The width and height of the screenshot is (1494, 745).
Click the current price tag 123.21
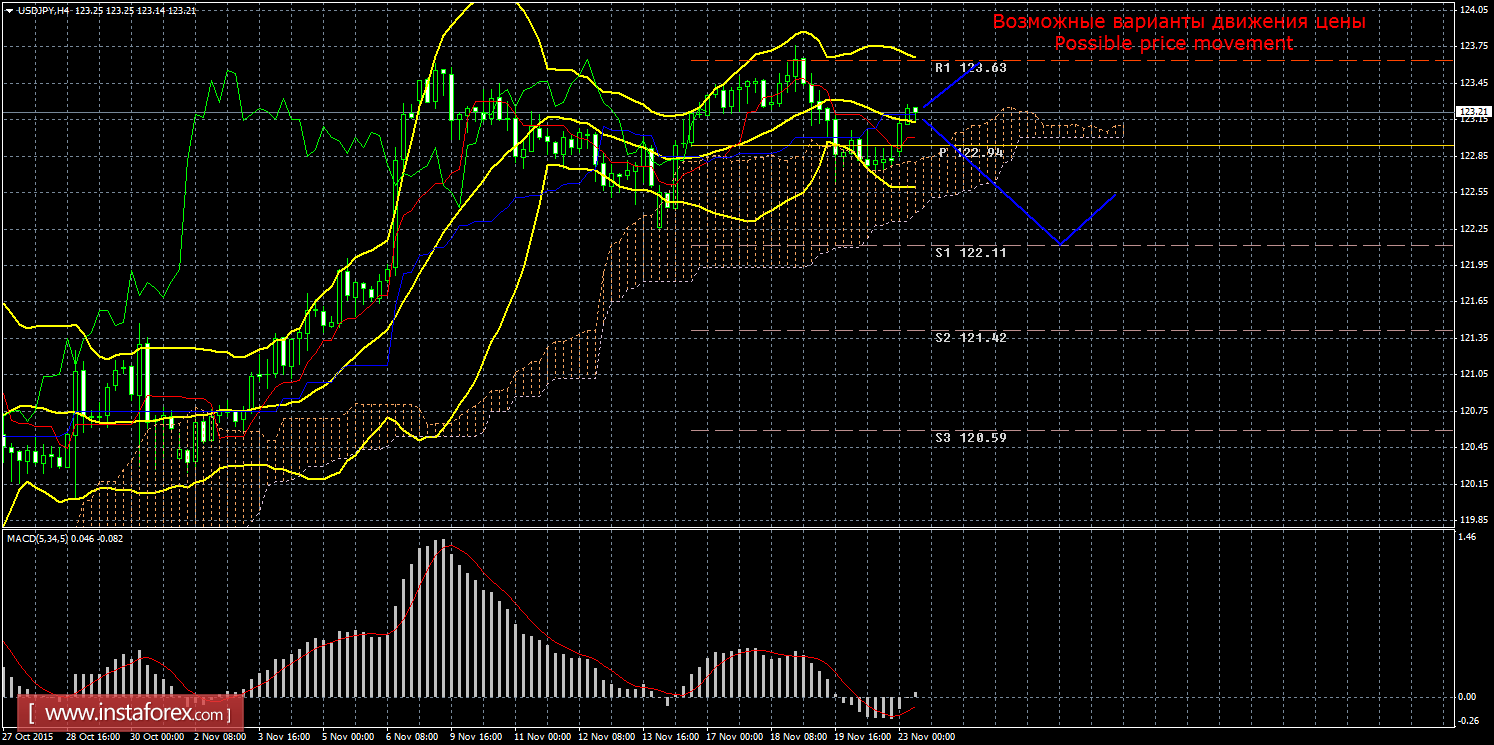click(x=1469, y=111)
